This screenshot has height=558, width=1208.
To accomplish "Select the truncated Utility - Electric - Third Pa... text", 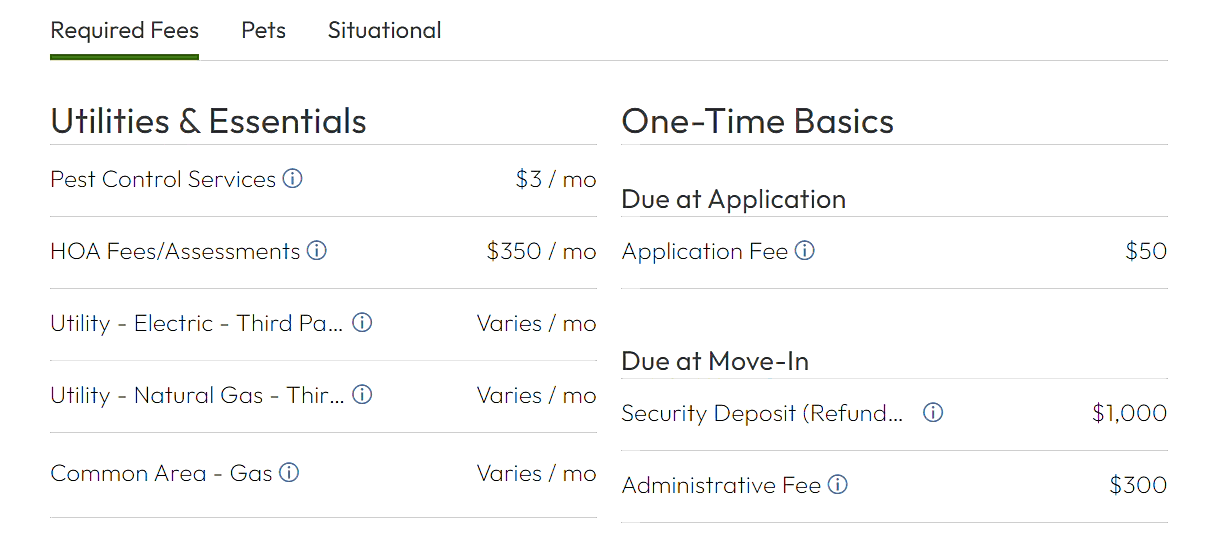I will [197, 323].
